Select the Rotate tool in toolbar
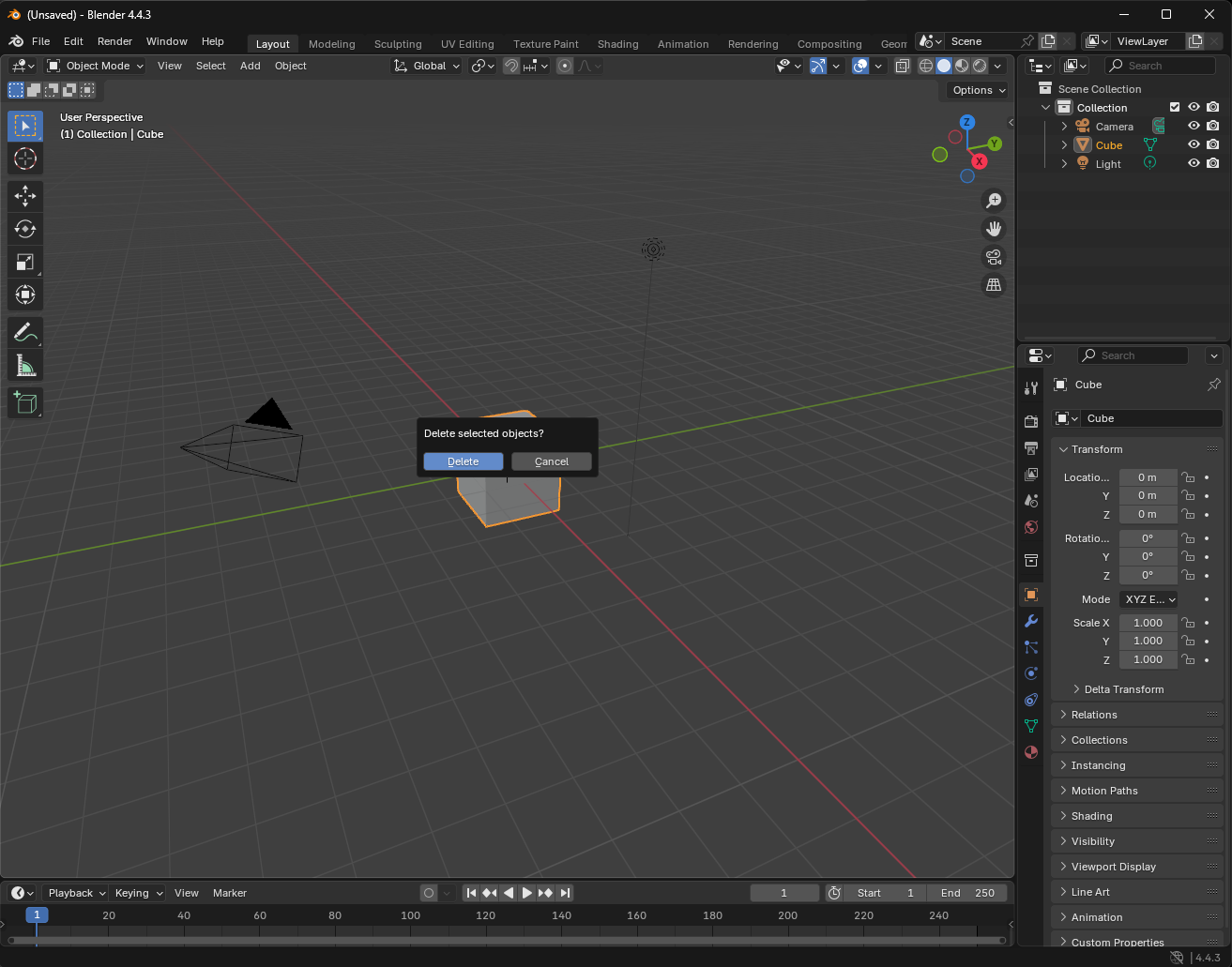Screen dimensions: 1232x967 (x=25, y=229)
